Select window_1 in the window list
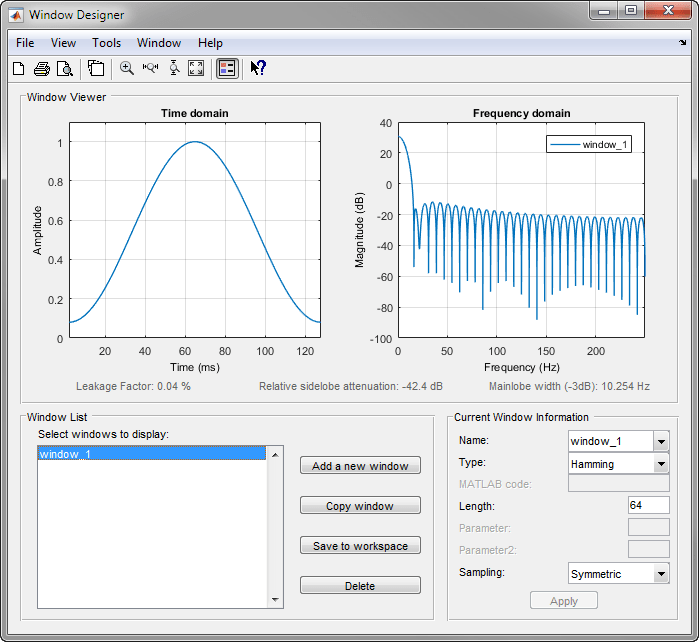 tap(152, 453)
